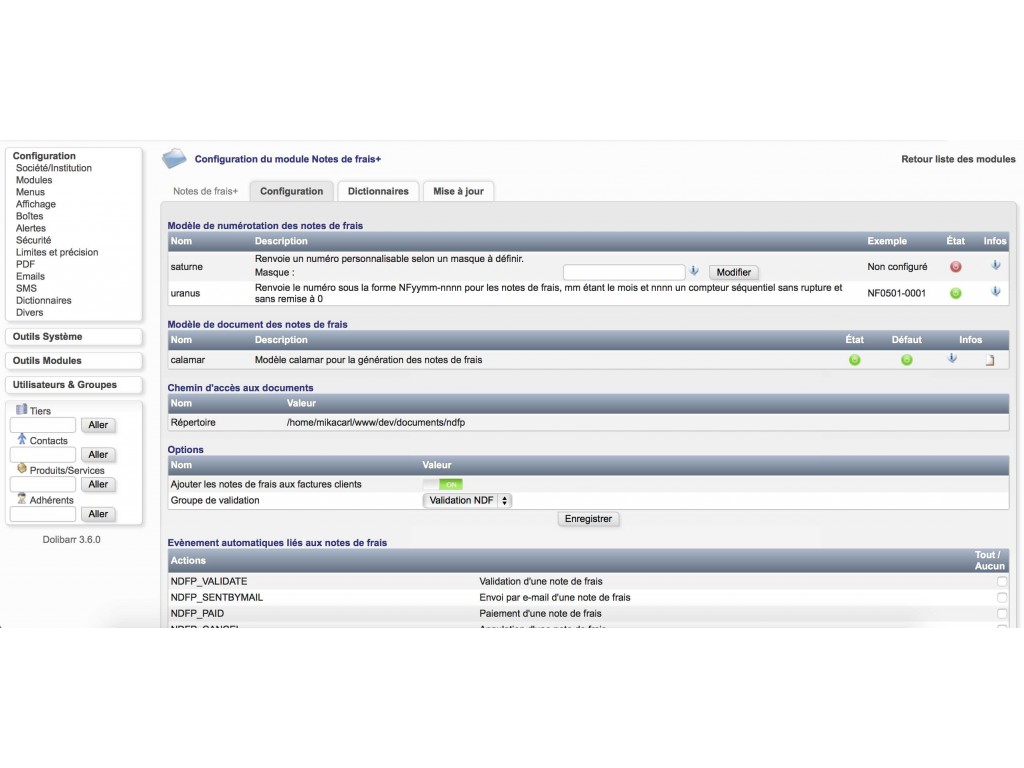This screenshot has height=768, width=1024.
Task: Open SMS settings link
Action: coord(26,288)
